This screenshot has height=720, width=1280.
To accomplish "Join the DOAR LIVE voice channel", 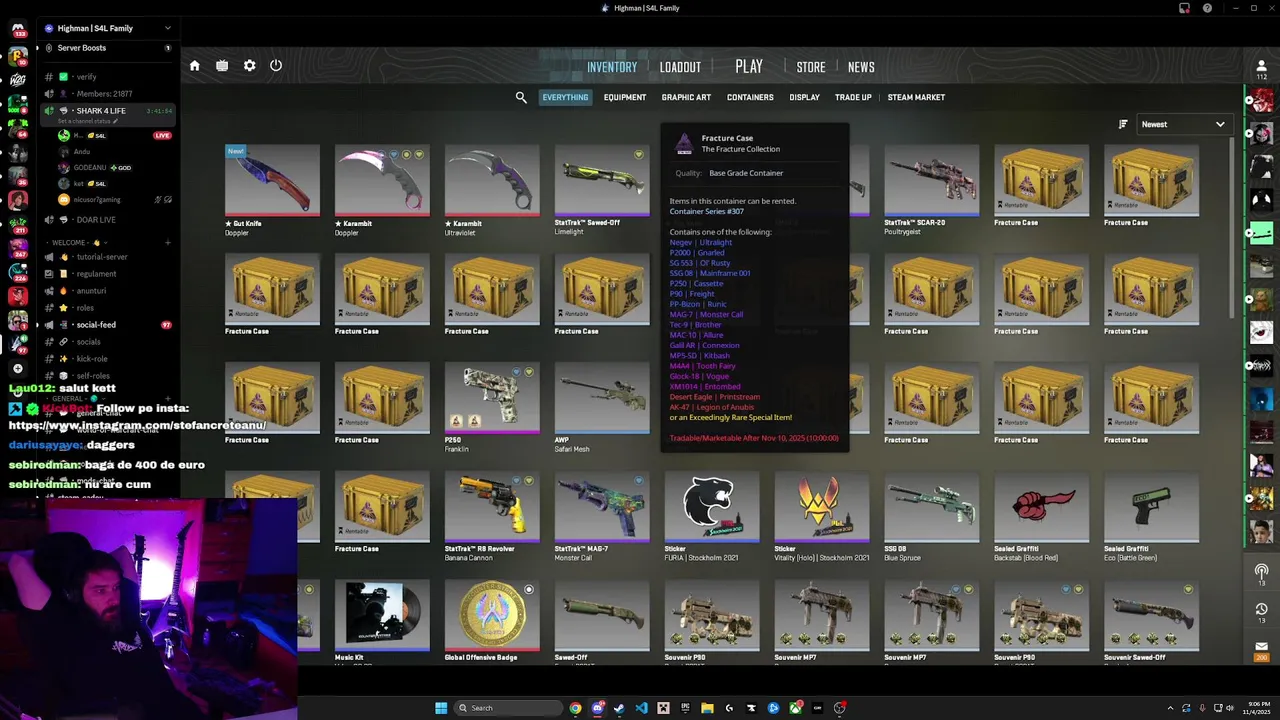I will pos(108,219).
